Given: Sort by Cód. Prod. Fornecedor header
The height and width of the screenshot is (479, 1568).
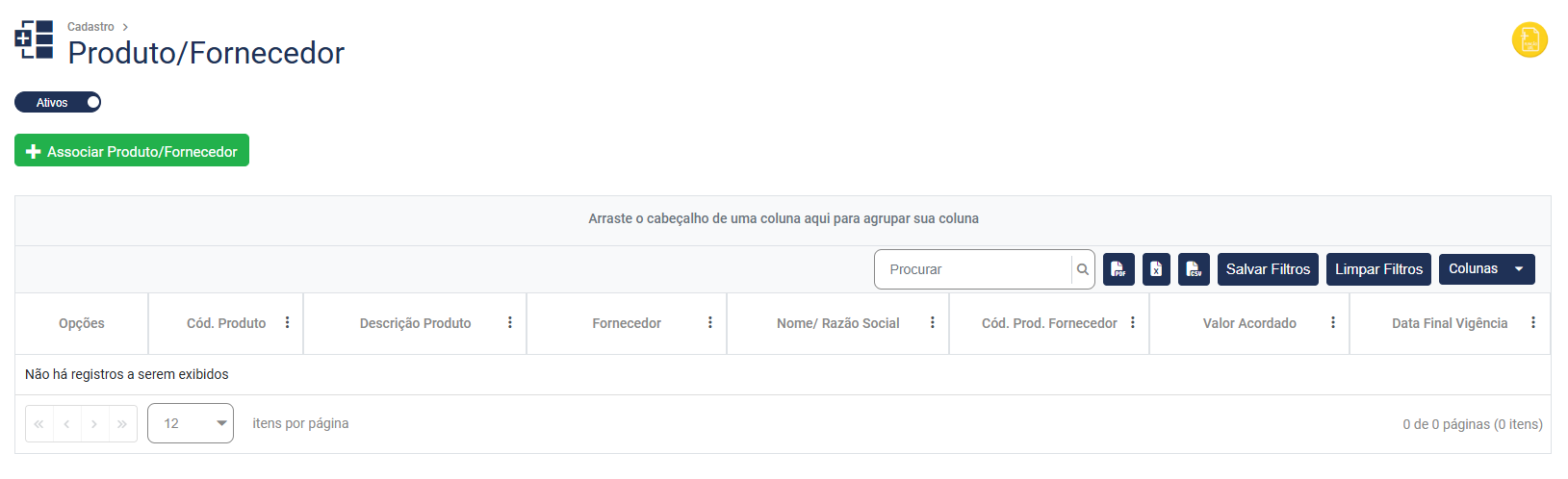Looking at the screenshot, I should pyautogui.click(x=1049, y=323).
